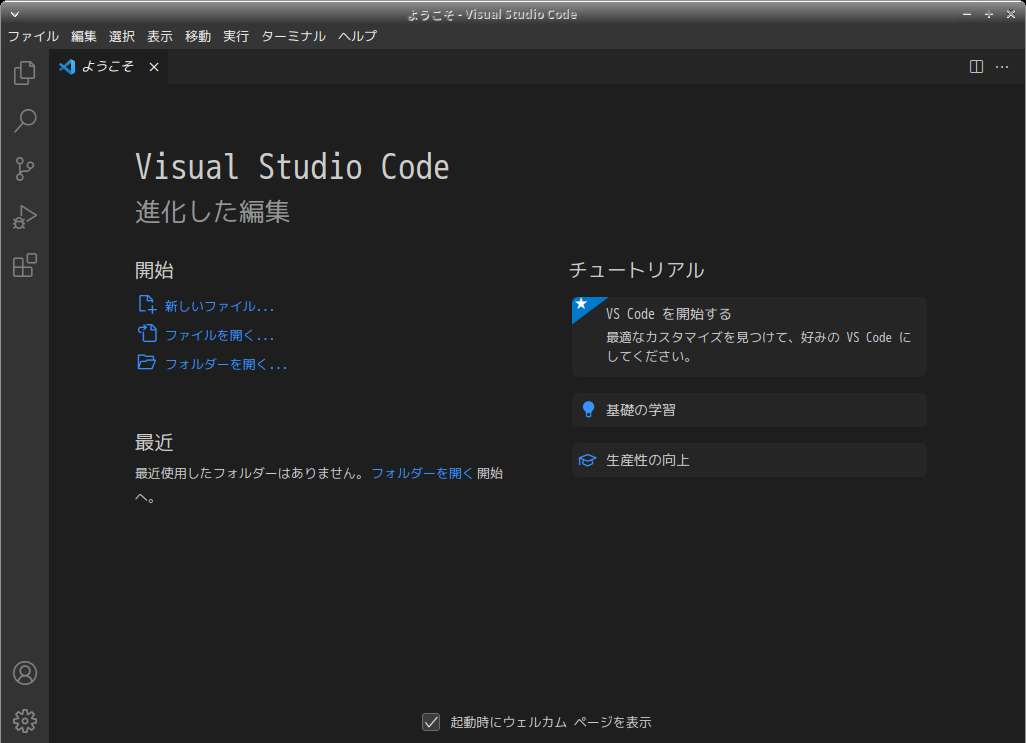
Task: Open the 生産性の向上 tutorial
Action: tap(749, 460)
